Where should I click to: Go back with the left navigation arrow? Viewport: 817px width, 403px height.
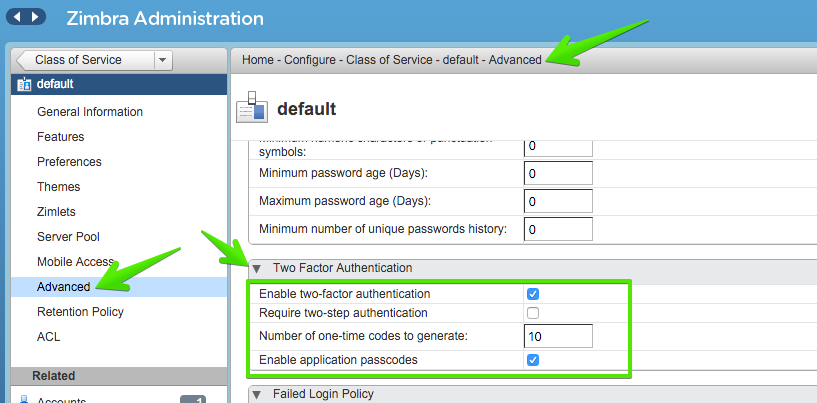17,17
